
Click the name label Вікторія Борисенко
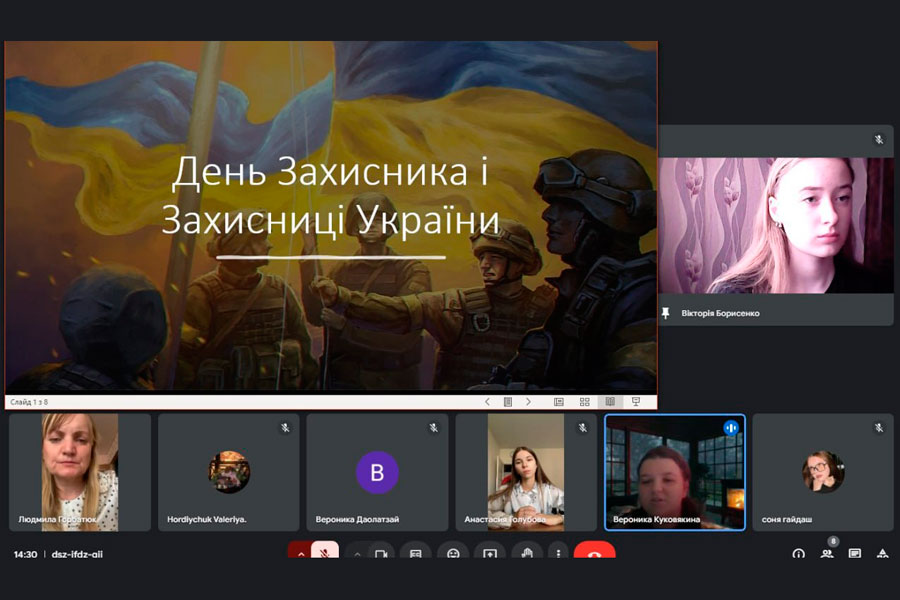720,313
